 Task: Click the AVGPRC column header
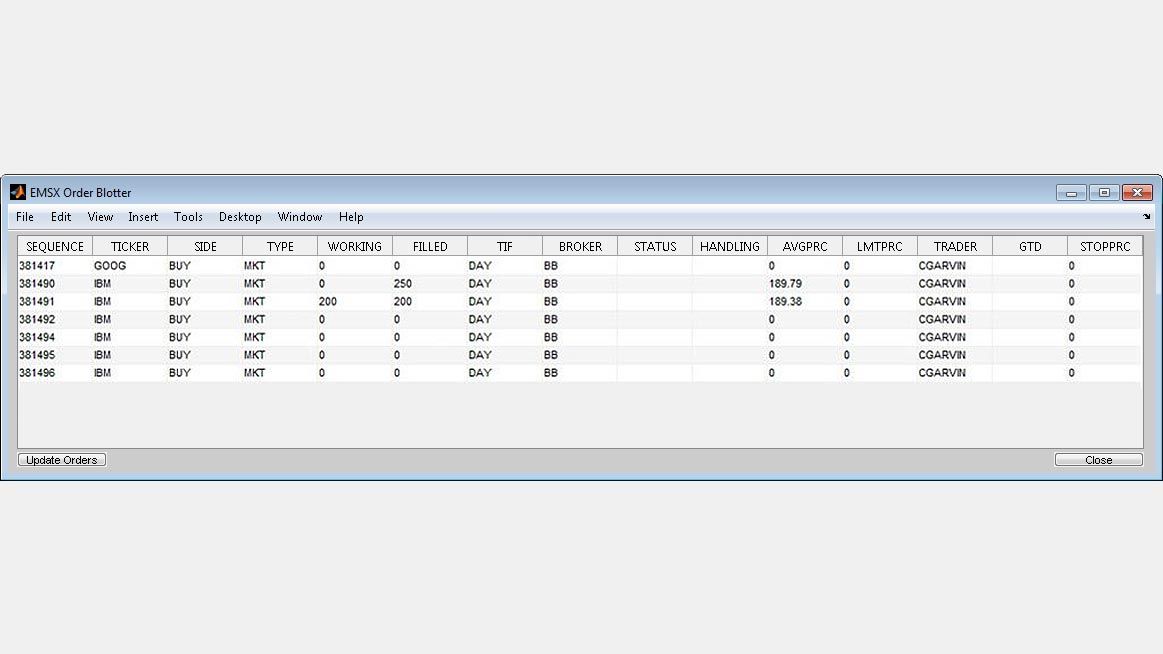click(x=805, y=246)
